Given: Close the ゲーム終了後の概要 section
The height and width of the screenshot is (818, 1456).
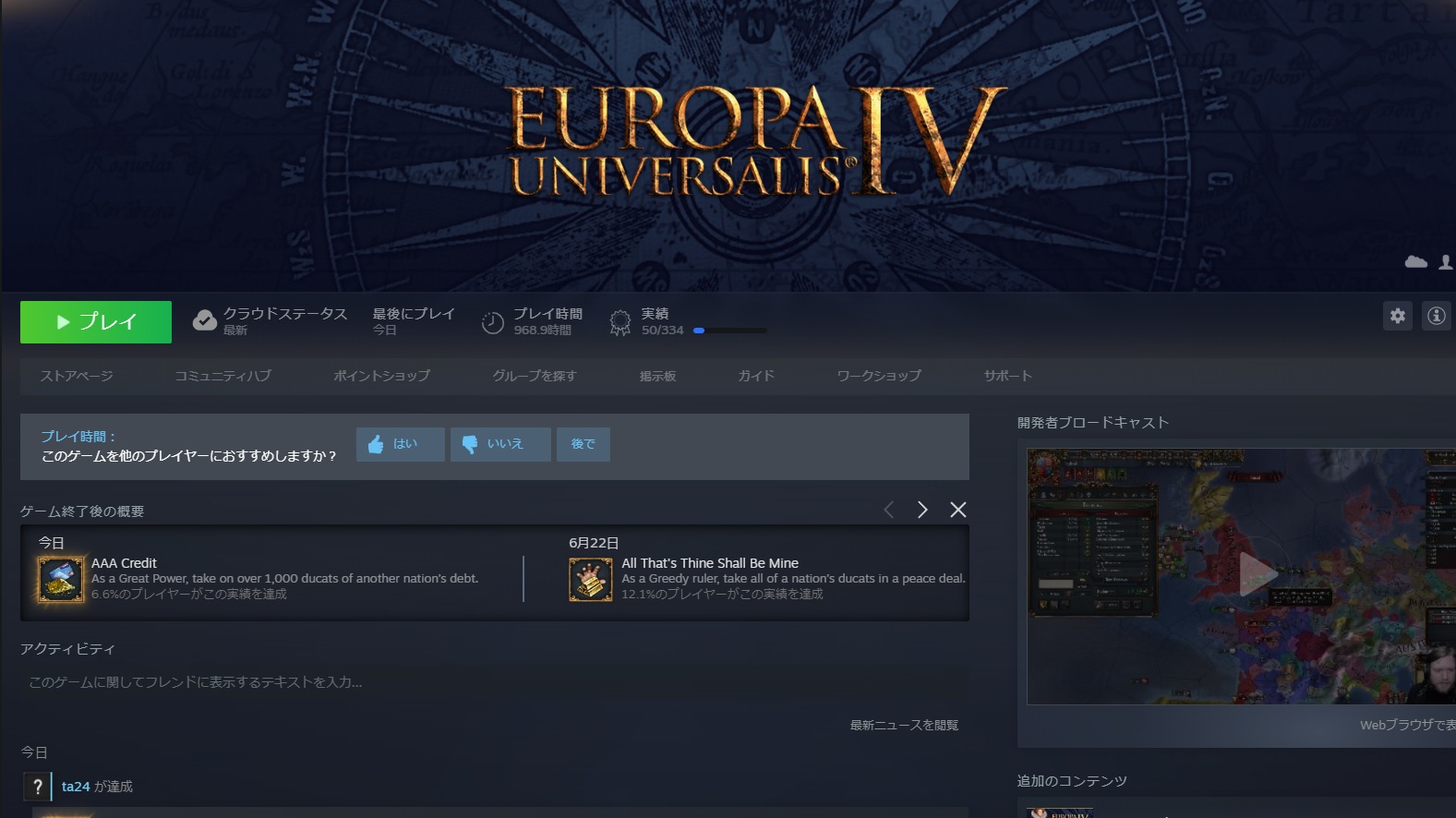Looking at the screenshot, I should [x=958, y=510].
